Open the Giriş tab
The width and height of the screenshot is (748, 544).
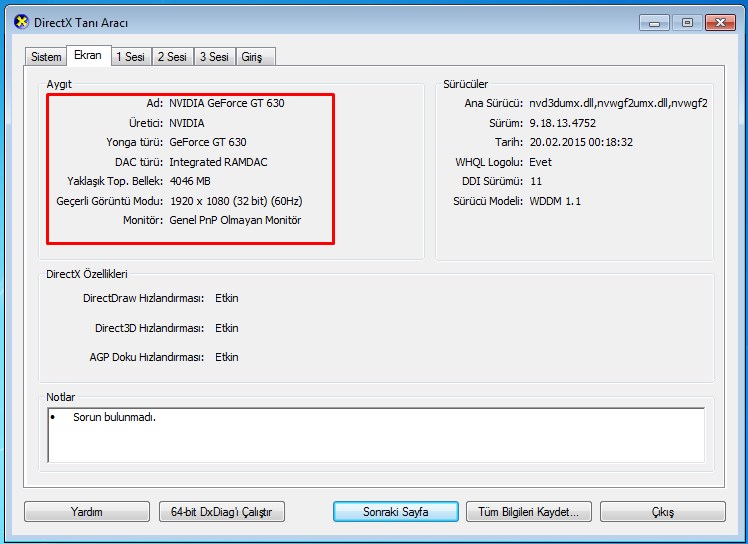(x=252, y=57)
